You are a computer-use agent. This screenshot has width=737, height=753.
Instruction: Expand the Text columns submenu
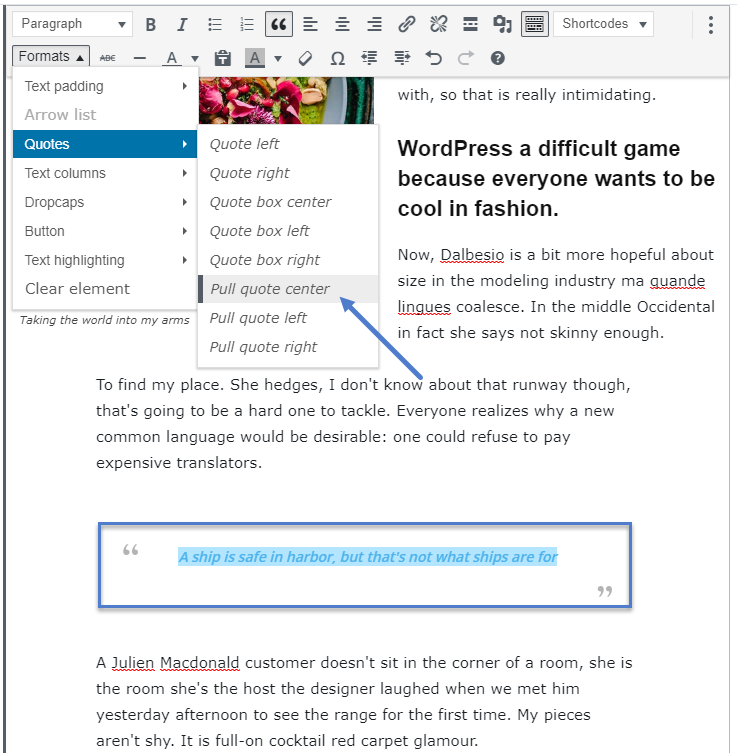click(x=105, y=173)
